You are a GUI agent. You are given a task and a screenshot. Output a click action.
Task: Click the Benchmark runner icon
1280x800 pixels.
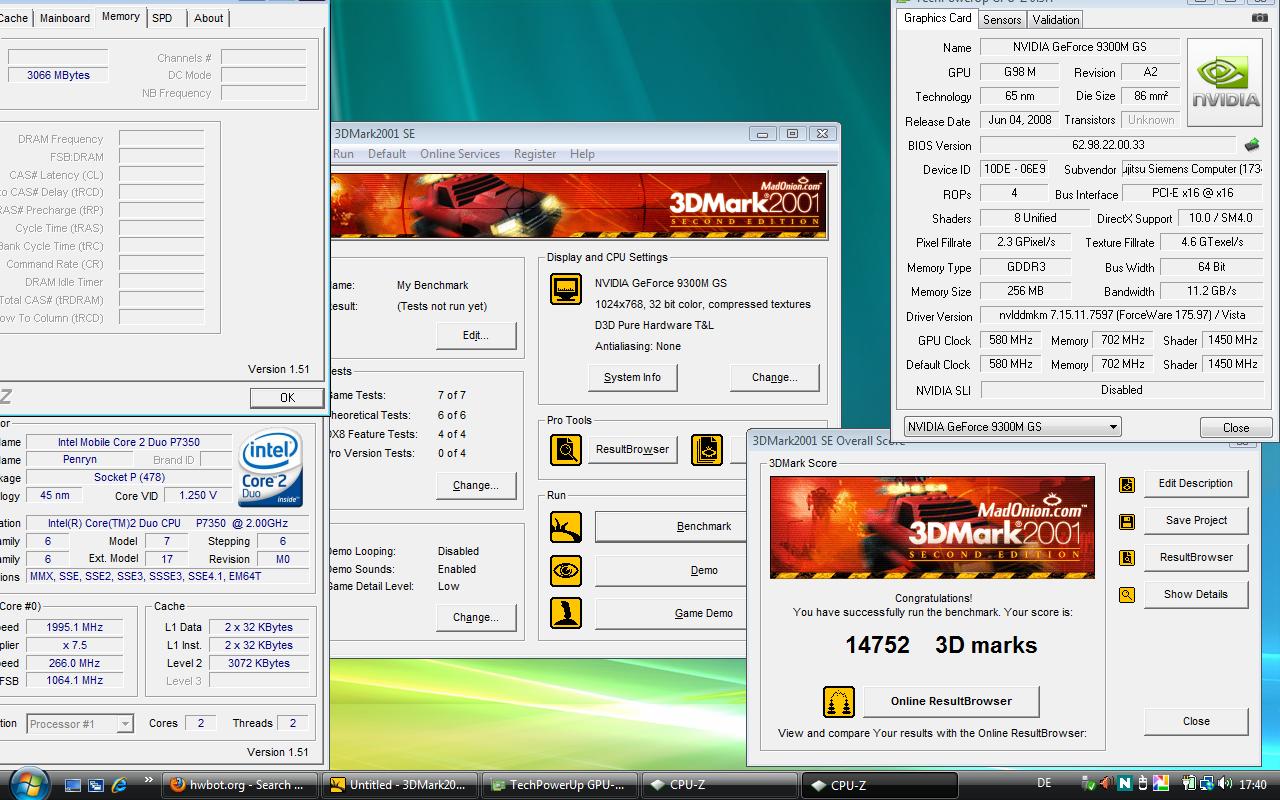click(x=566, y=527)
